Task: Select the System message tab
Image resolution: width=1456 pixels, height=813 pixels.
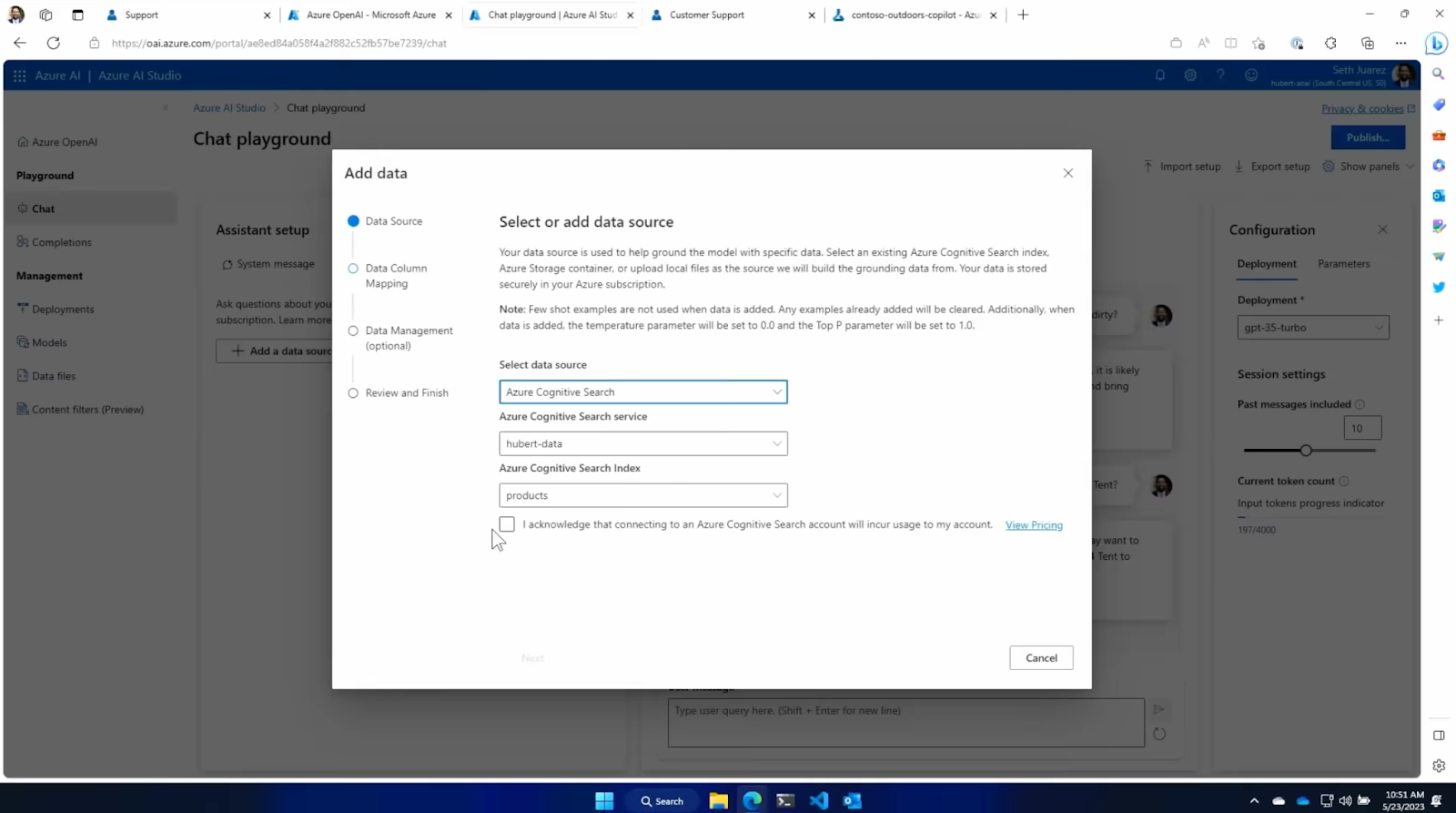Action: [268, 264]
